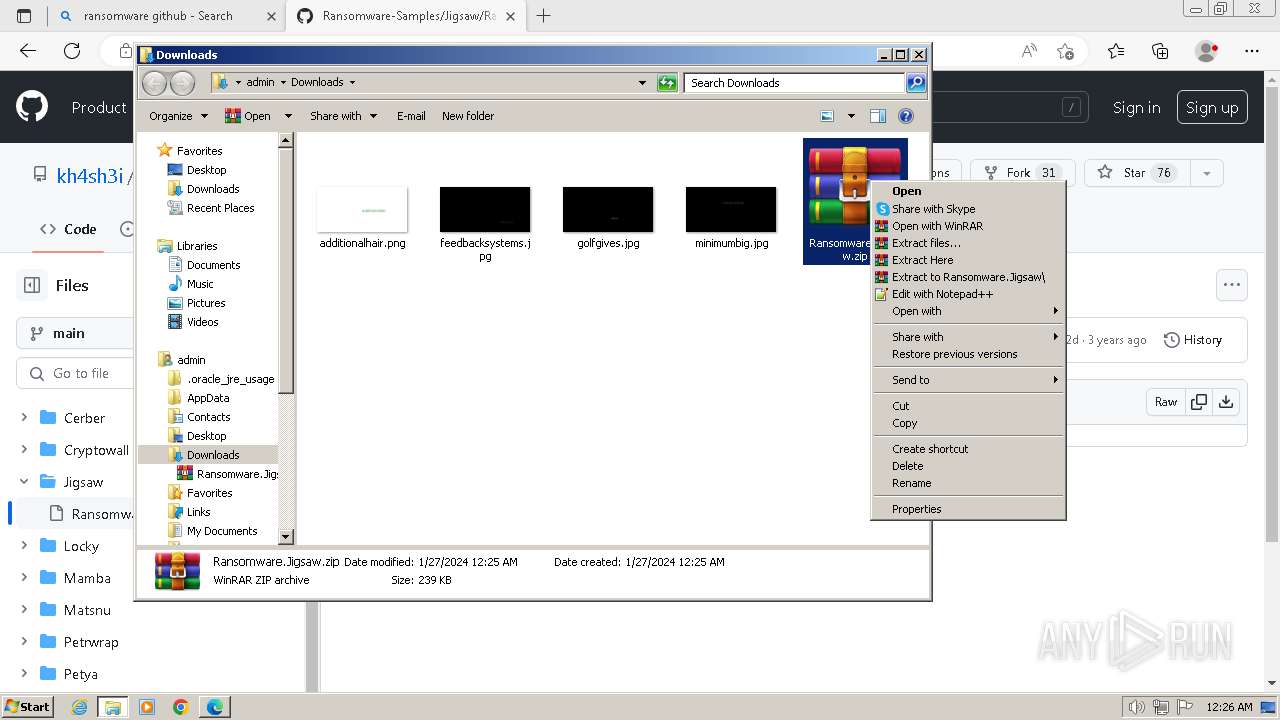Image resolution: width=1280 pixels, height=720 pixels.
Task: Select AppData folder in tree
Action: [x=208, y=398]
